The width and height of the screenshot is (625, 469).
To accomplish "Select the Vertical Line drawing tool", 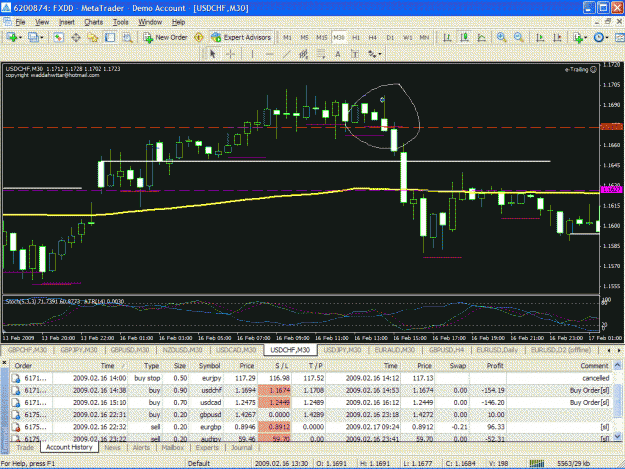I will click(252, 54).
